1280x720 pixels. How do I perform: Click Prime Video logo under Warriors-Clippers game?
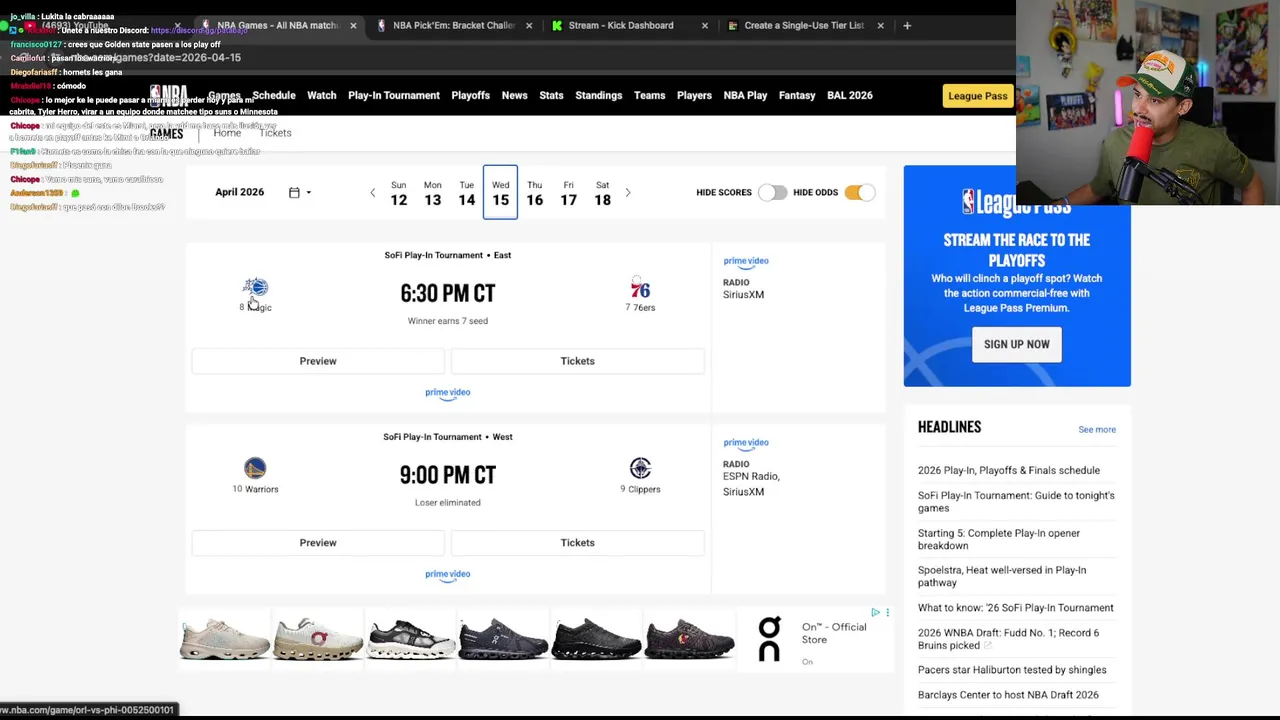click(x=447, y=575)
